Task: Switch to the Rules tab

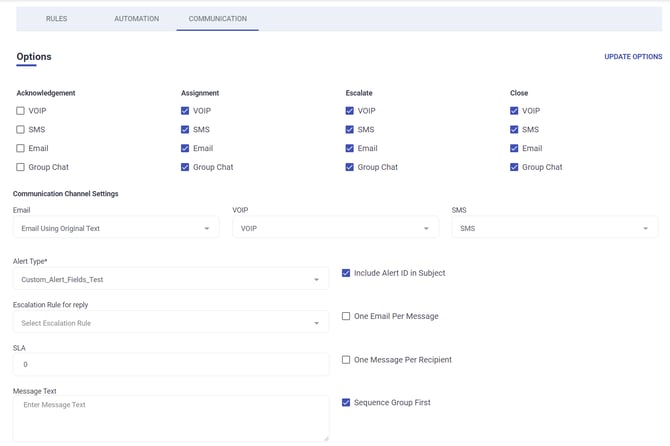Action: pyautogui.click(x=56, y=18)
